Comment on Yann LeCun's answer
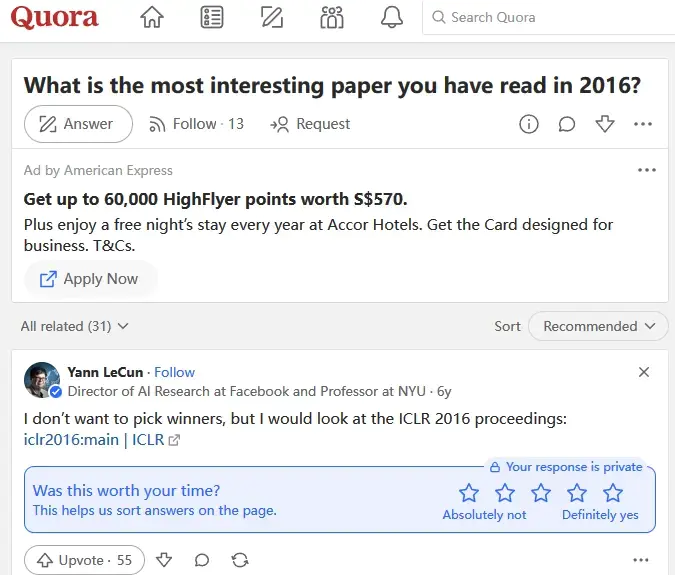The image size is (675, 575). (201, 560)
